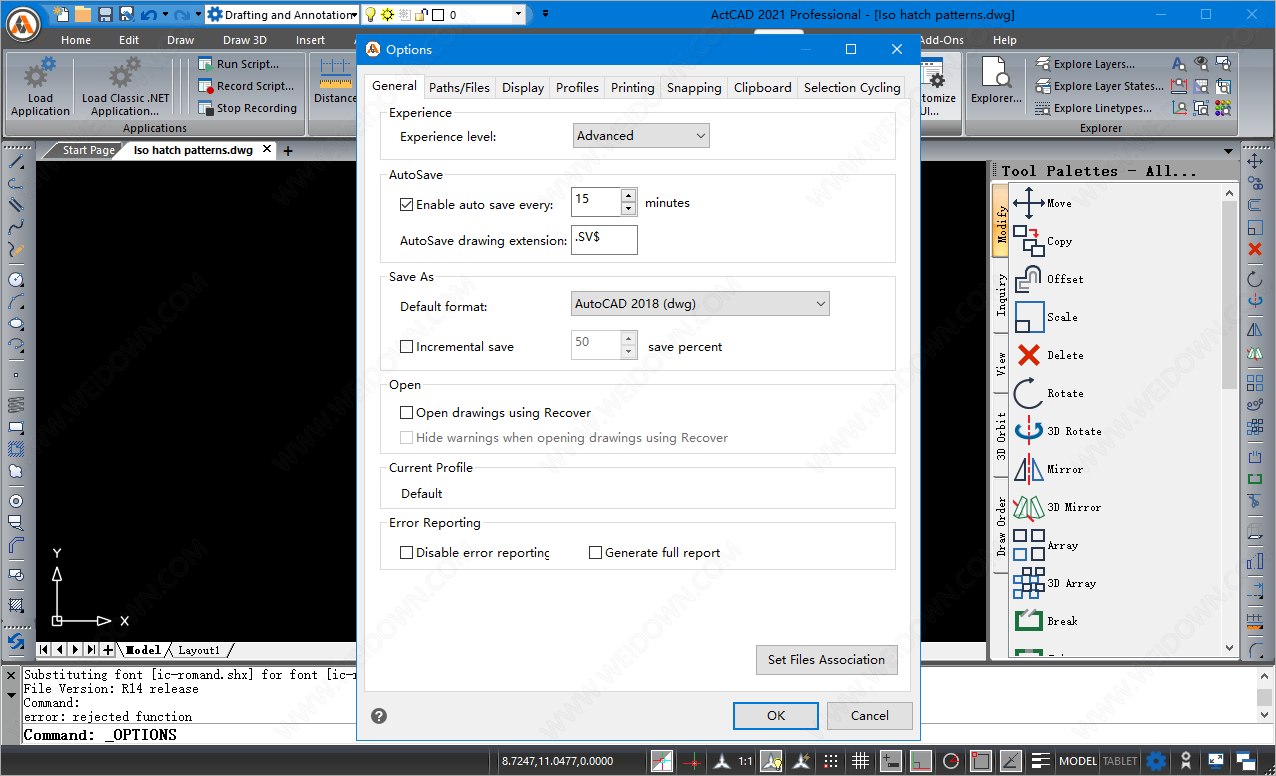Viewport: 1276px width, 776px height.
Task: Select the Move tool in Tool Palettes
Action: (x=1042, y=203)
